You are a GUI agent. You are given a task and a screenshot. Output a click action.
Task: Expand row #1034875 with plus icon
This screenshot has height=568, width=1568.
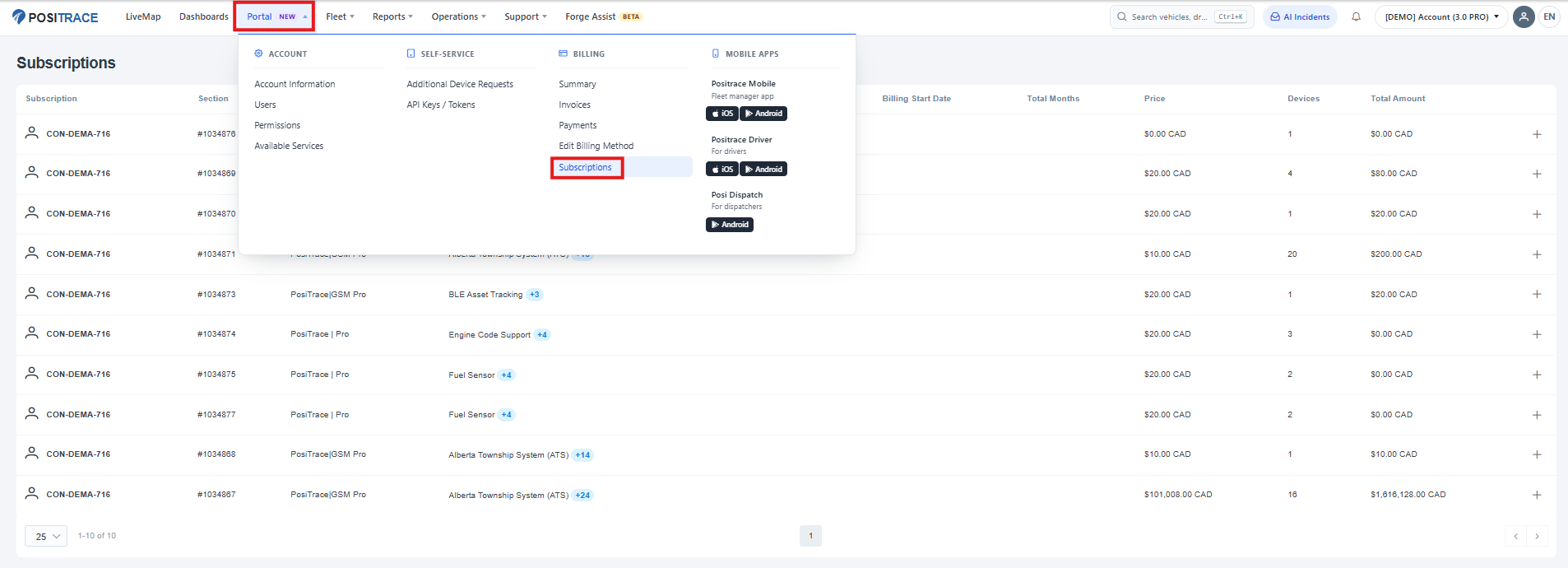(x=1537, y=375)
